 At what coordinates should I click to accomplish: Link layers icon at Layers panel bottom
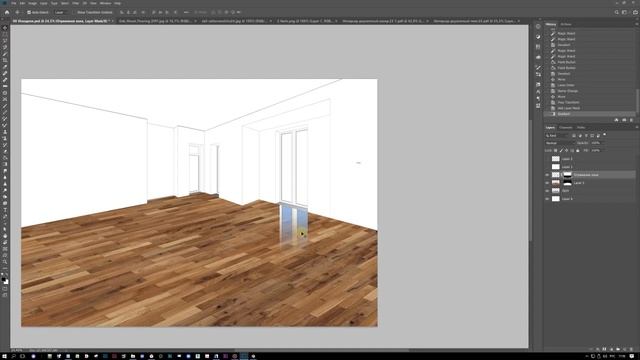(591, 349)
